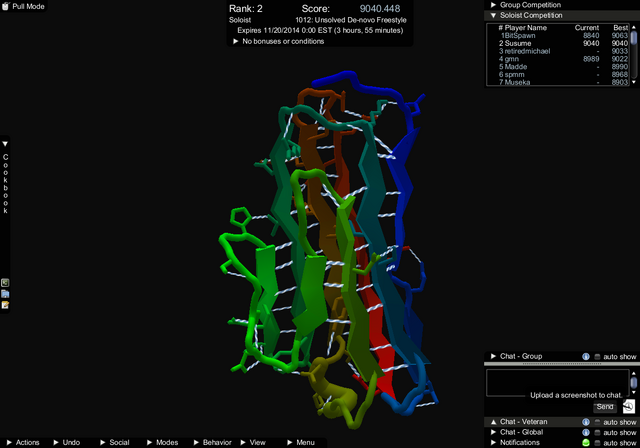Click the chat scrollbar thumb
Viewport: 640px width, 448px height.
[x=633, y=383]
